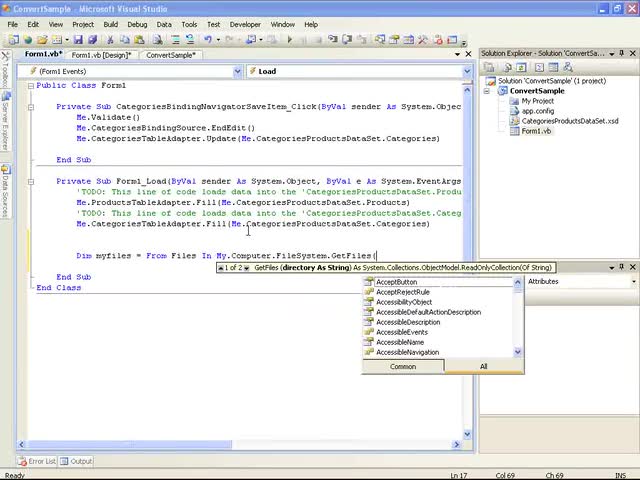Select AcceptButton in IntelliSense list
640x480 pixels.
click(x=437, y=282)
